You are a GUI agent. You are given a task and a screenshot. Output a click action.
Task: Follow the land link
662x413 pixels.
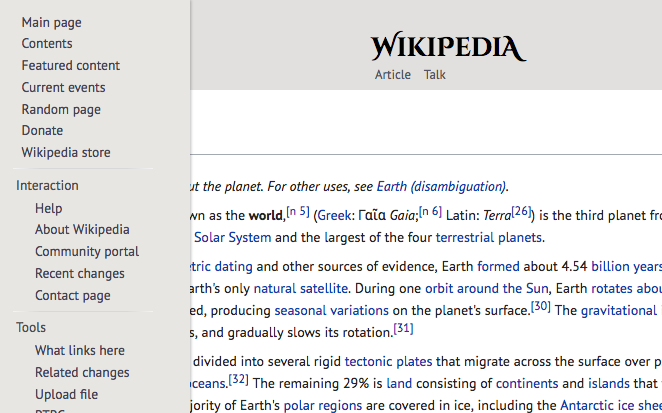tap(399, 383)
